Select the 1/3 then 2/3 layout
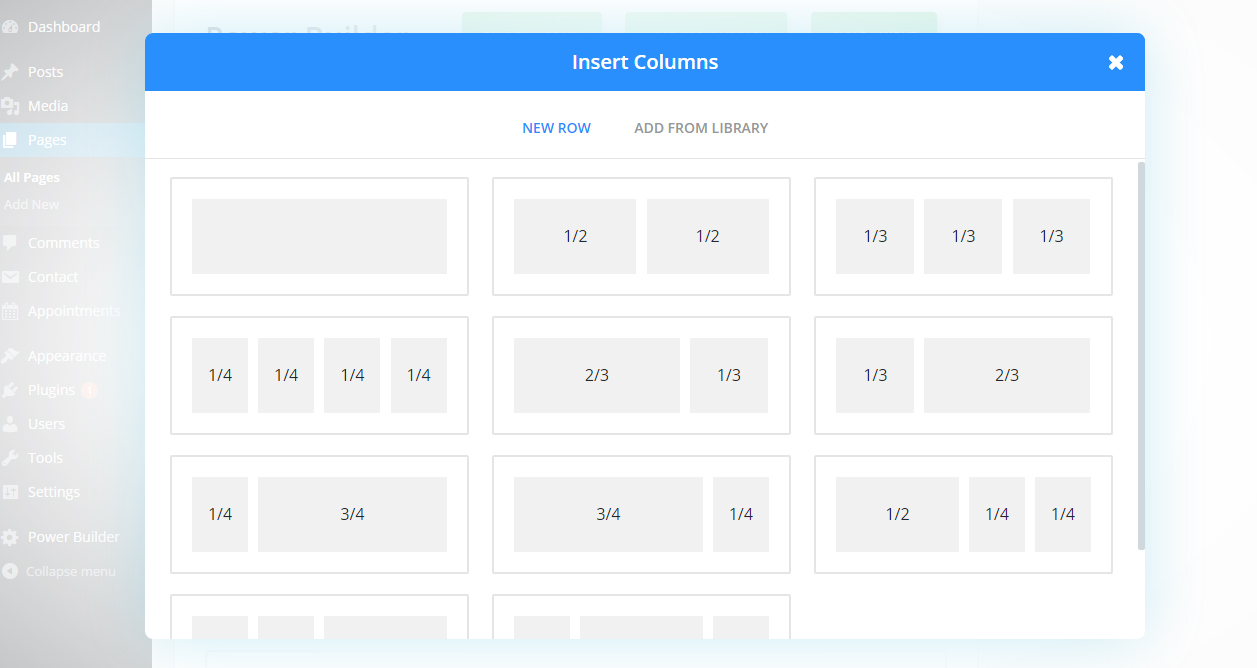Viewport: 1257px width, 668px height. (x=963, y=375)
